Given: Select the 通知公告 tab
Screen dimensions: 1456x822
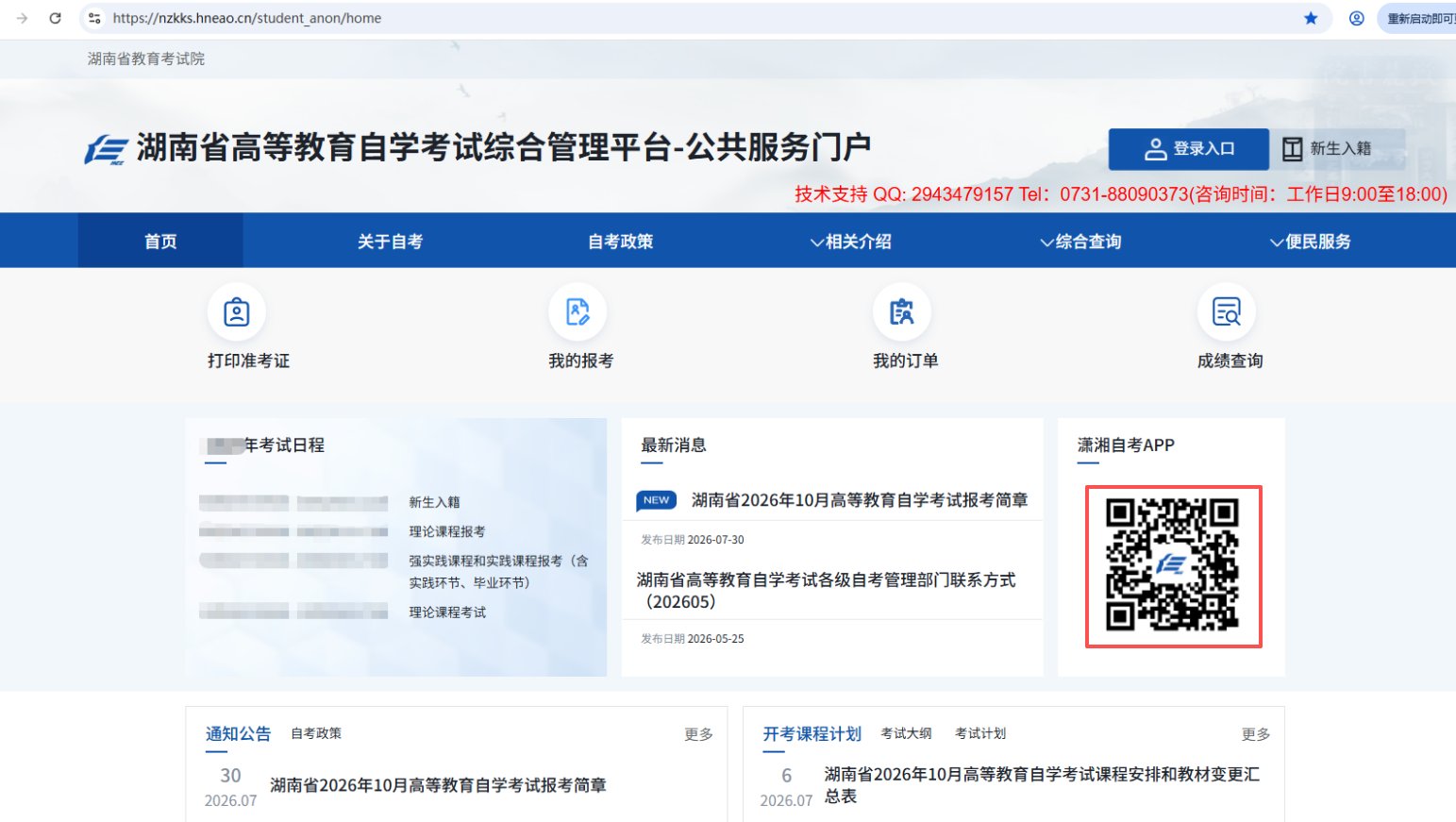Looking at the screenshot, I should tap(238, 733).
